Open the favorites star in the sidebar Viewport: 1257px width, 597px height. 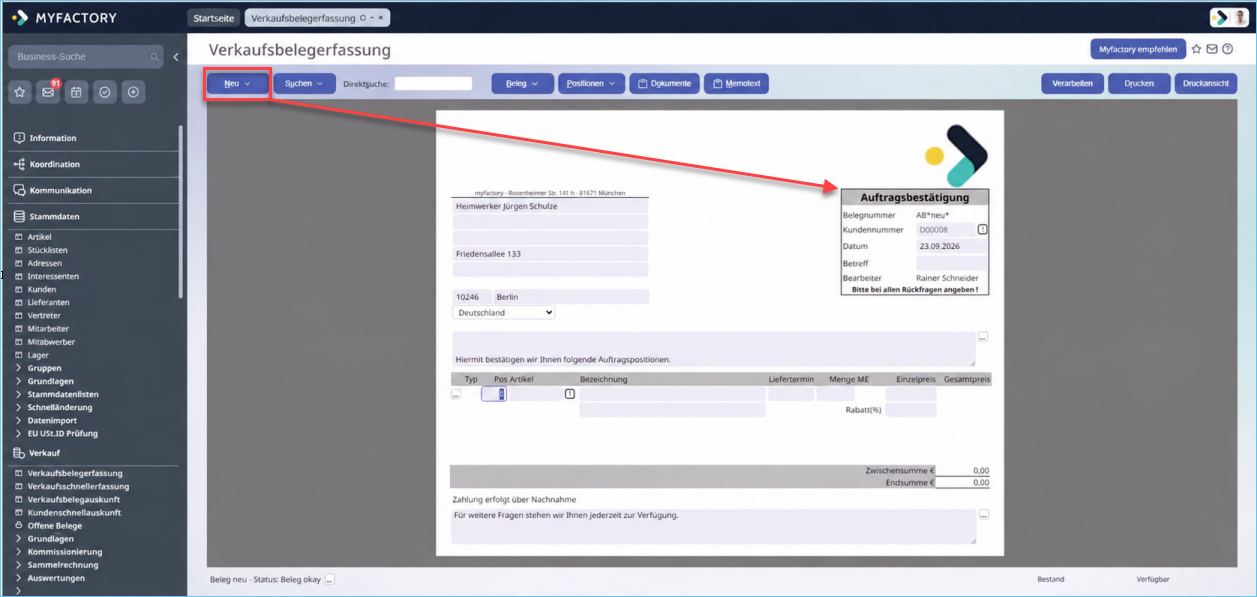[19, 92]
